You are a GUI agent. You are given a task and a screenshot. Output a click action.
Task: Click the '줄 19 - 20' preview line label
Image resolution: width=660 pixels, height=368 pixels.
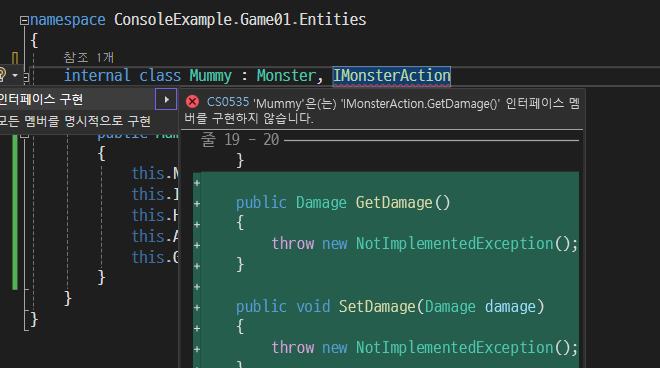click(x=240, y=139)
